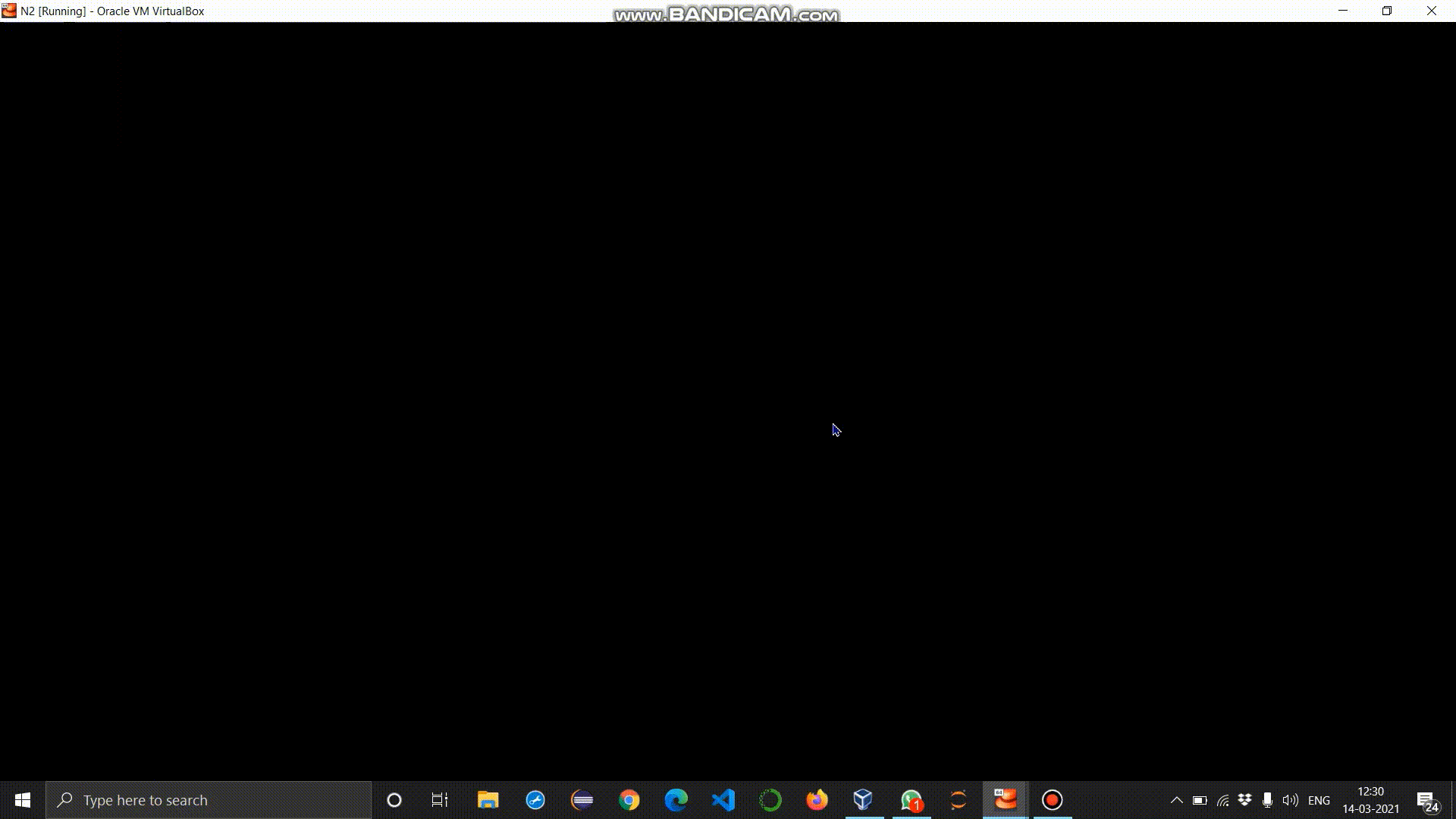Screen dimensions: 1456x819
Task: Click VirtualBox icon in N2 title bar
Action: 9,11
